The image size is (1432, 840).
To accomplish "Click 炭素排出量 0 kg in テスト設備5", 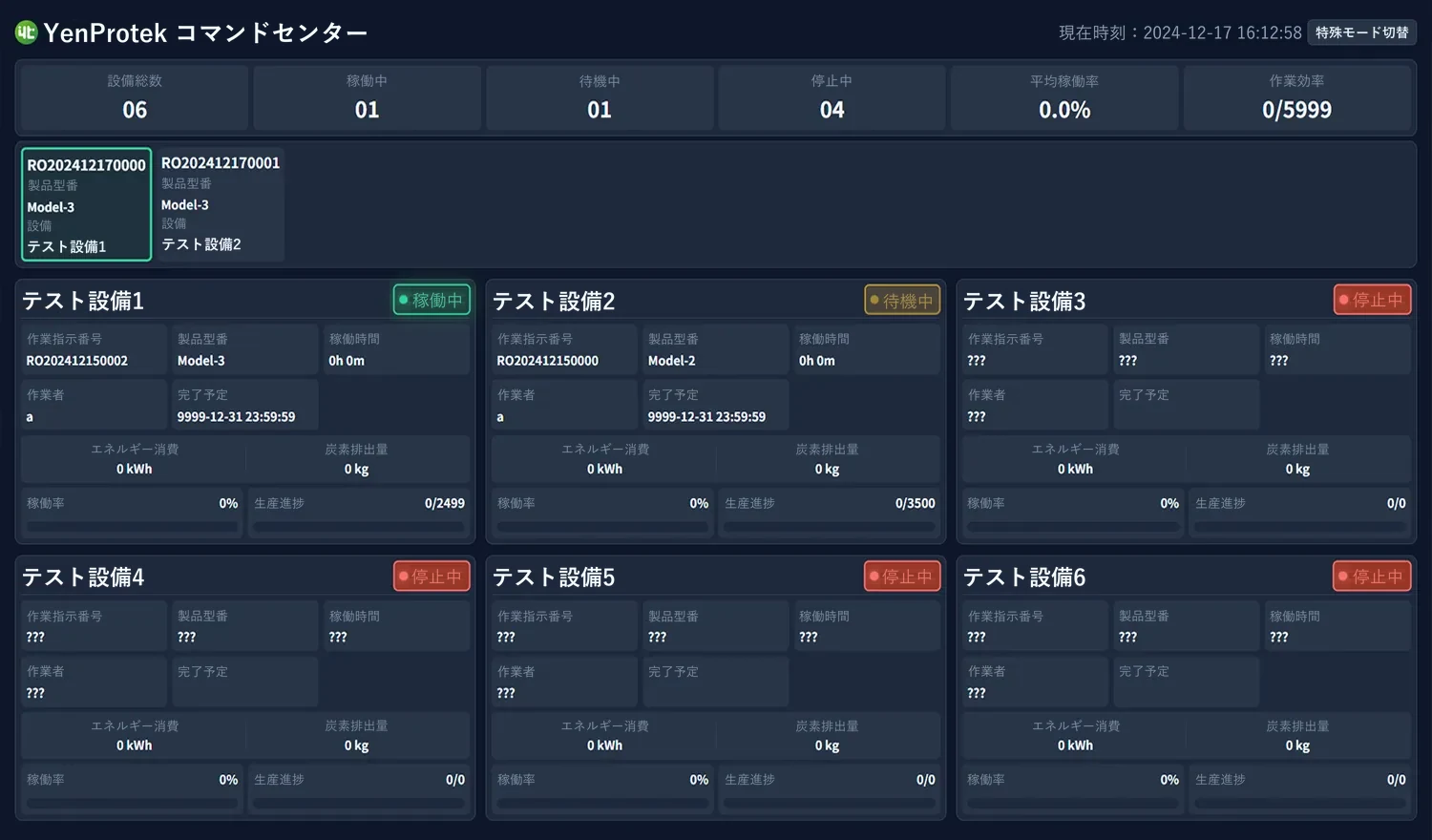I will pos(827,736).
